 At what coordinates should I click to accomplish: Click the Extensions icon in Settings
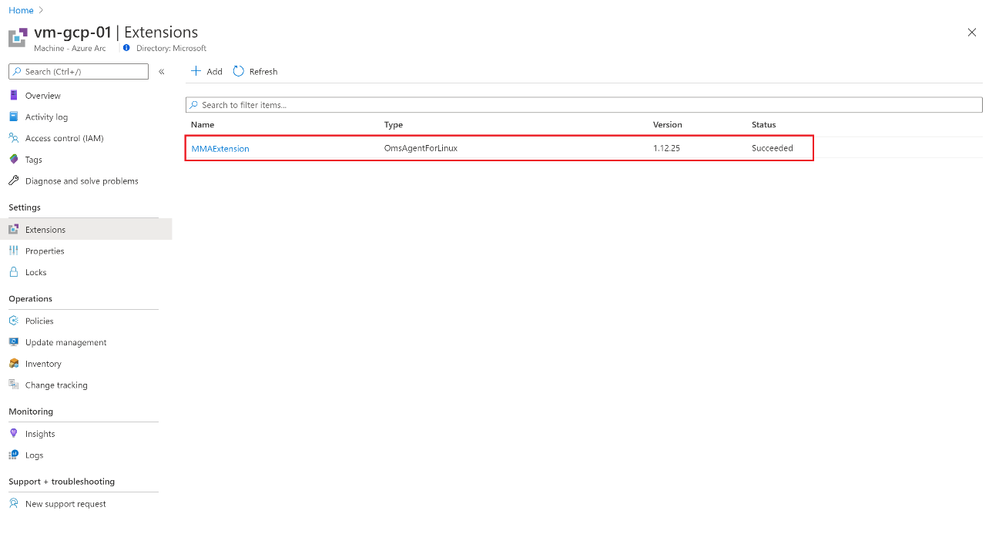[x=13, y=229]
